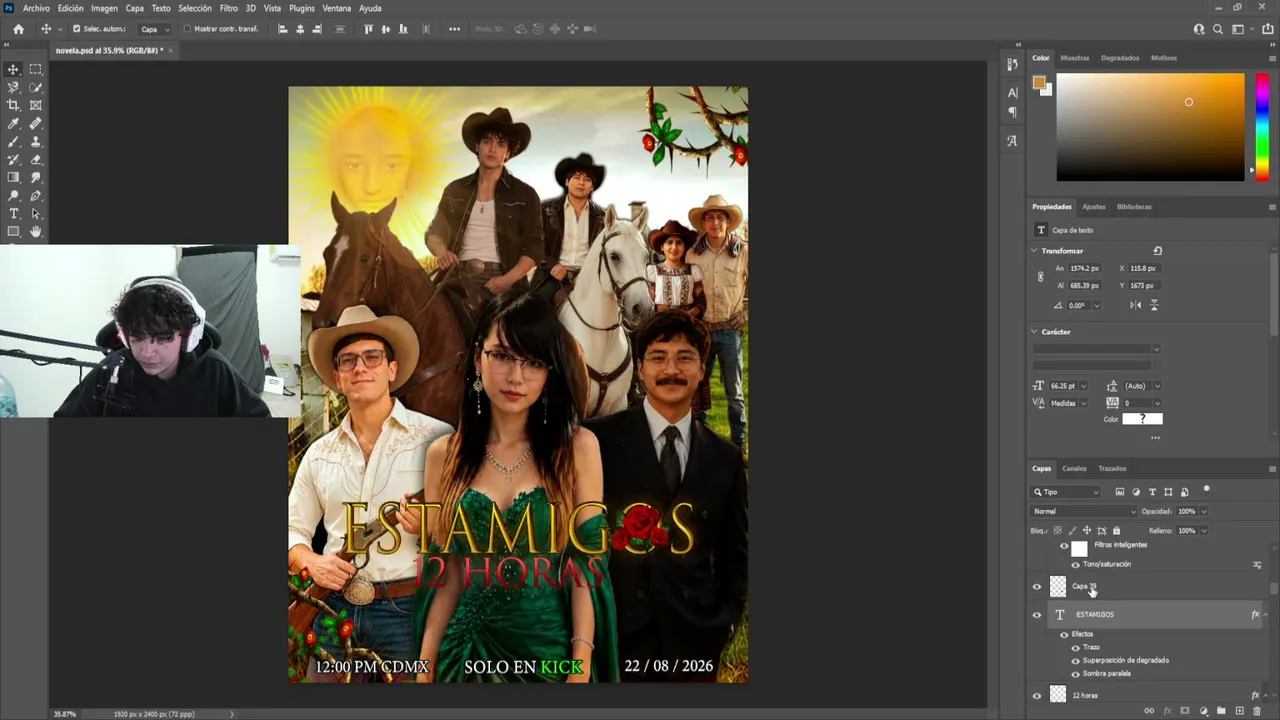1280x720 pixels.
Task: Toggle visibility of Tono/saturación filter
Action: pyautogui.click(x=1076, y=564)
